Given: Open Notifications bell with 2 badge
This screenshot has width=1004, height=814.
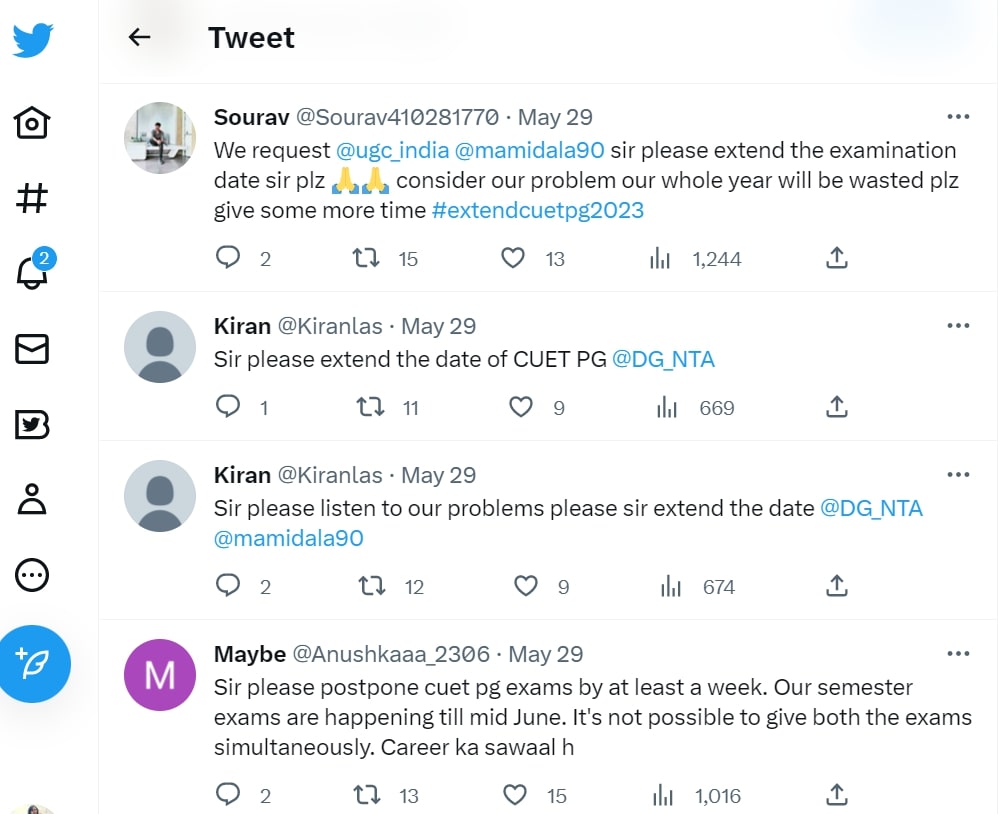Looking at the screenshot, I should click(x=32, y=272).
